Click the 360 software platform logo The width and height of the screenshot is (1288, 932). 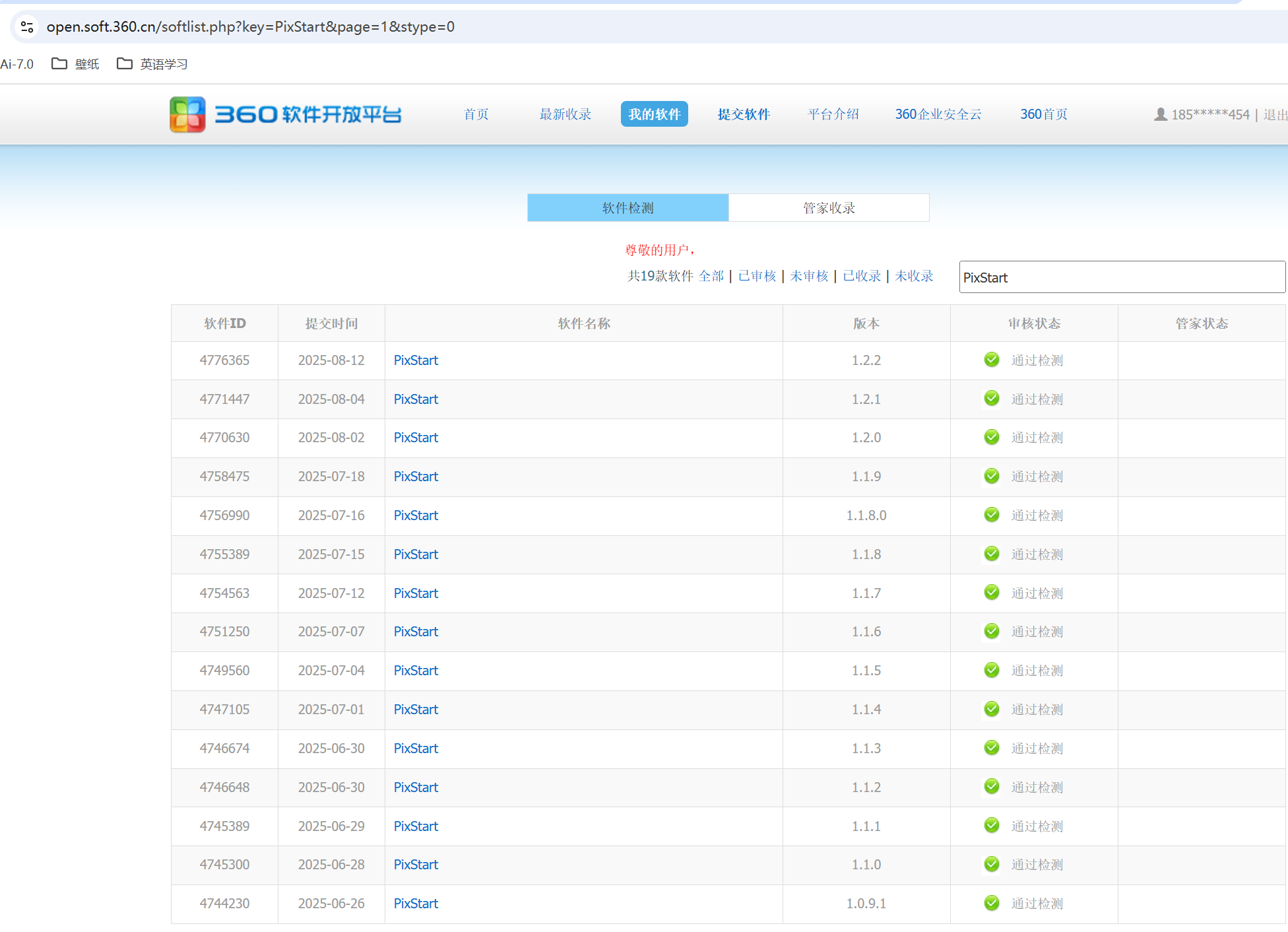point(285,114)
